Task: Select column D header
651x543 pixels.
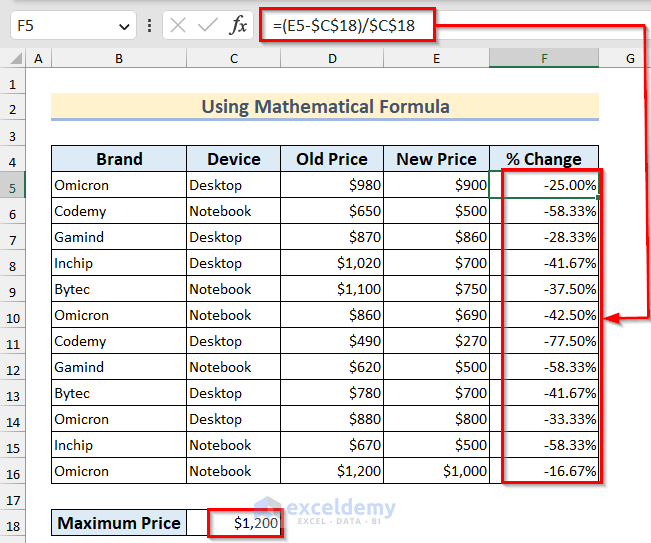Action: (x=332, y=58)
